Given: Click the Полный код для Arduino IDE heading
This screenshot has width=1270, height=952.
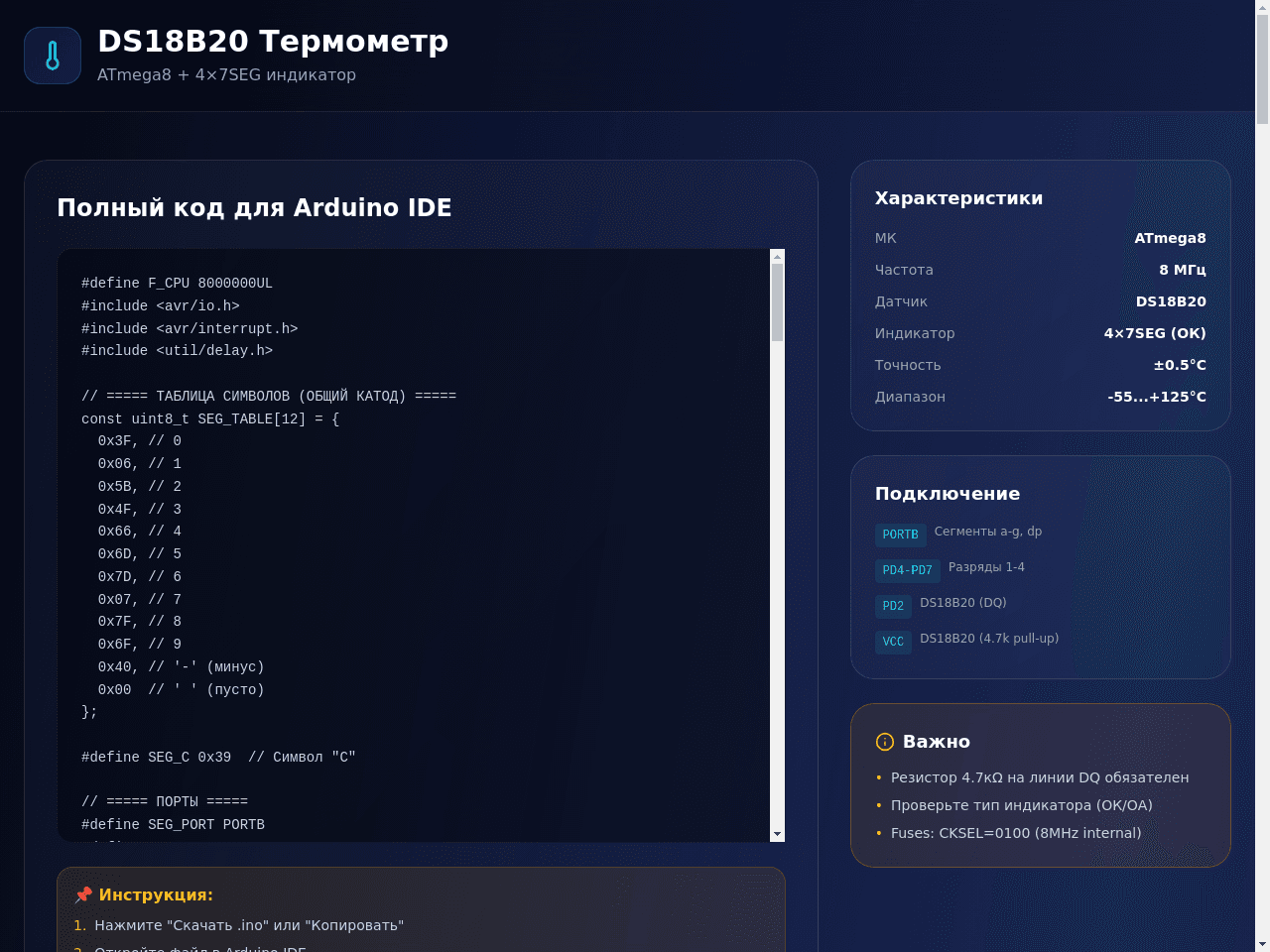Looking at the screenshot, I should [x=254, y=207].
